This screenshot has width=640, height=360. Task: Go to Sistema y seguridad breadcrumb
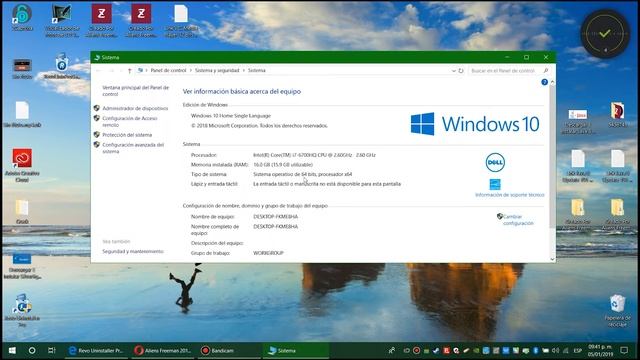click(x=217, y=71)
